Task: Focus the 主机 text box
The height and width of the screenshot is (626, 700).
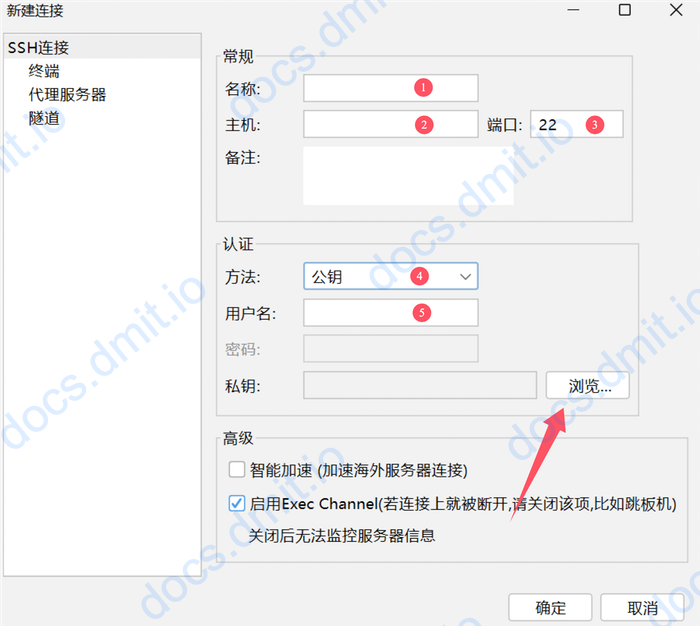Action: (390, 125)
